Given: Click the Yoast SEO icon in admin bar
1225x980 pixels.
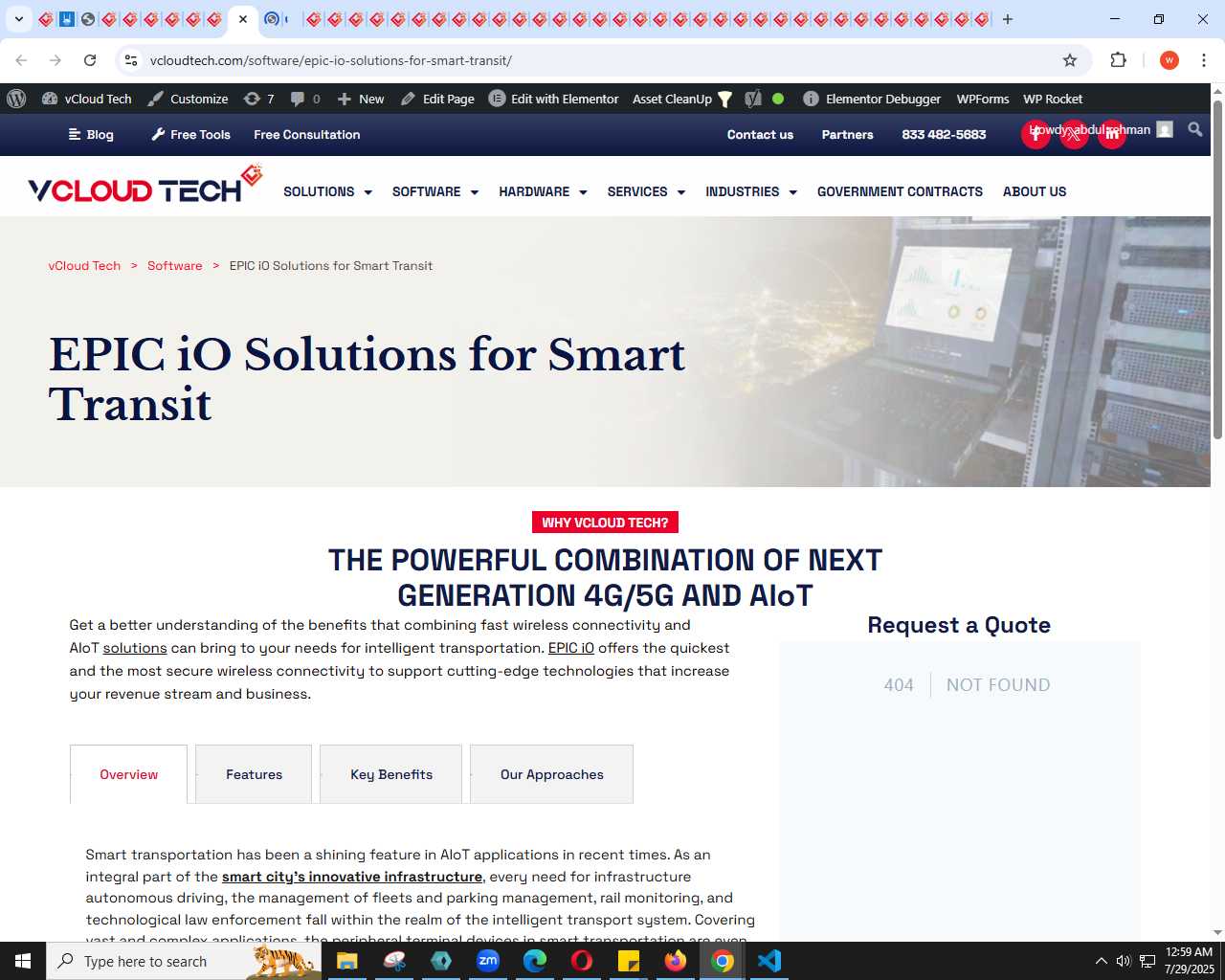Looking at the screenshot, I should pyautogui.click(x=753, y=99).
